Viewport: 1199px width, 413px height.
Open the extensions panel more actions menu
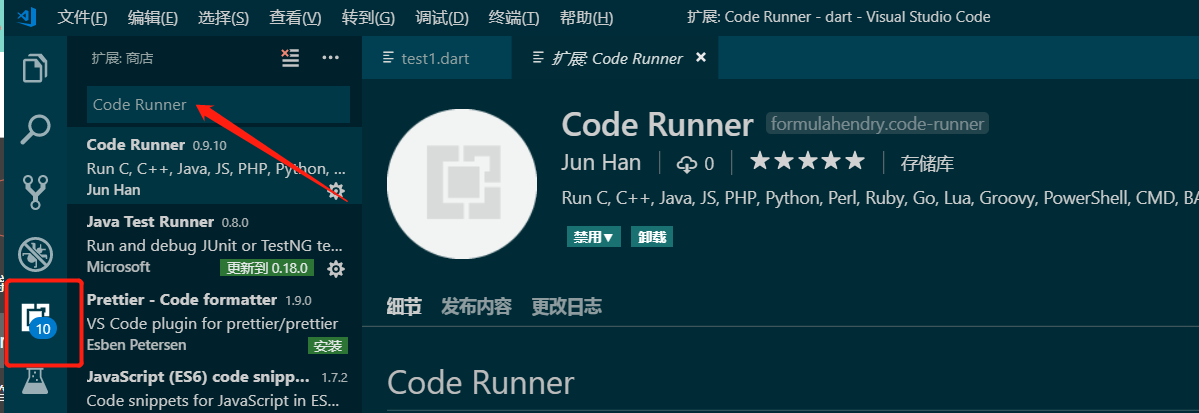(x=330, y=58)
